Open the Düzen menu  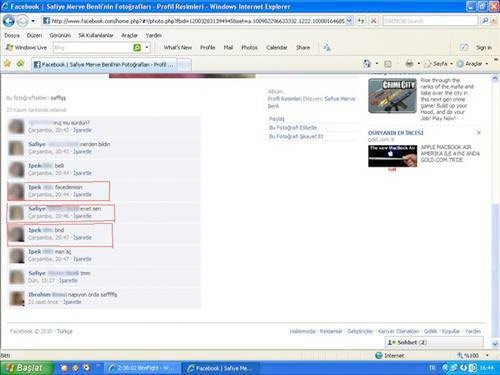click(34, 35)
